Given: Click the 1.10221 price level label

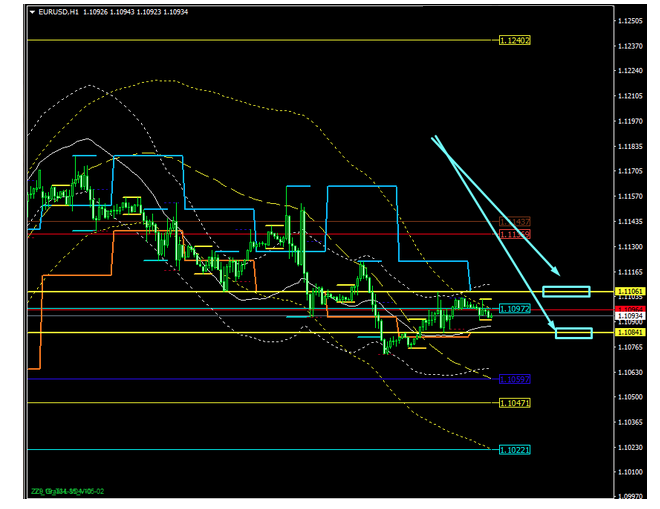Looking at the screenshot, I should coord(514,449).
